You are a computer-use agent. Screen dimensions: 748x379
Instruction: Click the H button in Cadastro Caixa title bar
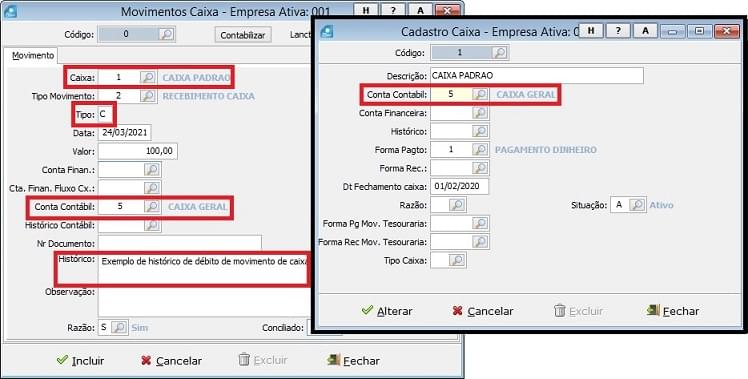tap(592, 31)
